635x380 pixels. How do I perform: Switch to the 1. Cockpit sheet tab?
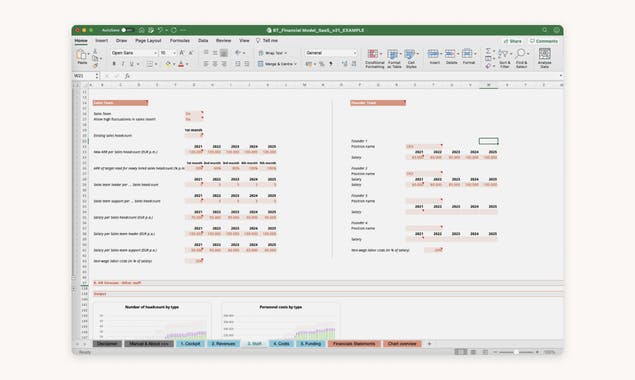pos(190,344)
